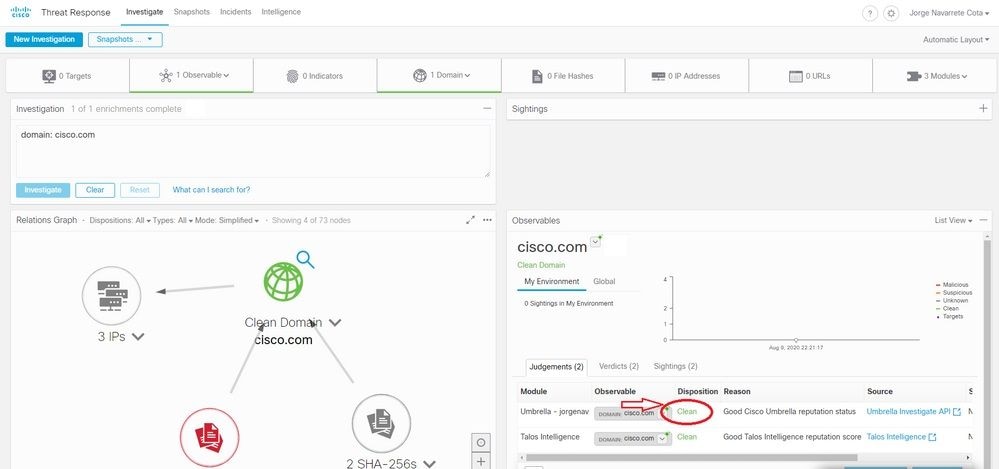Viewport: 999px width, 469px height.
Task: Open the Relations Graph more options menu
Action: point(487,220)
